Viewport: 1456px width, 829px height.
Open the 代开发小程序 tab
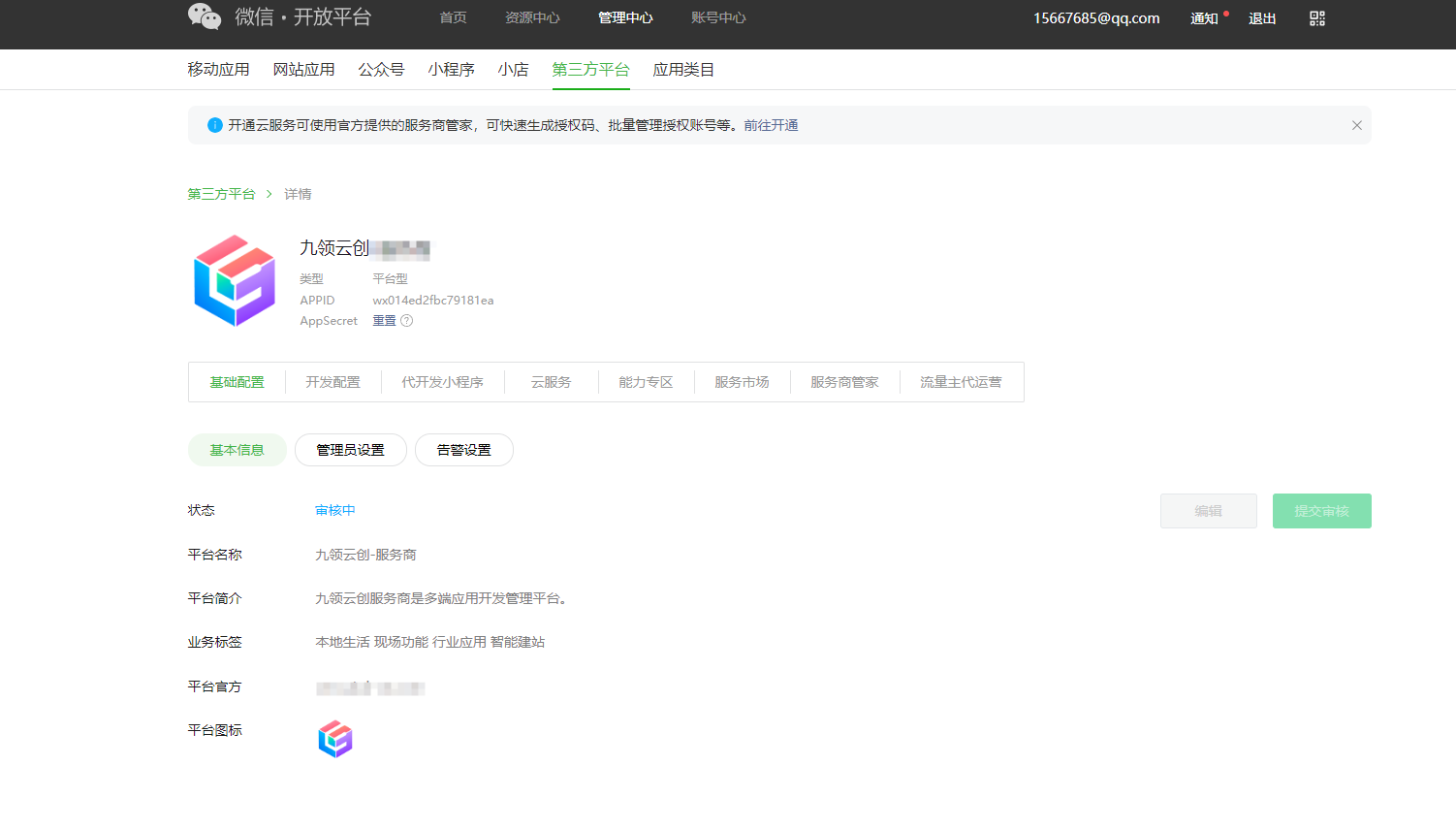pyautogui.click(x=443, y=382)
